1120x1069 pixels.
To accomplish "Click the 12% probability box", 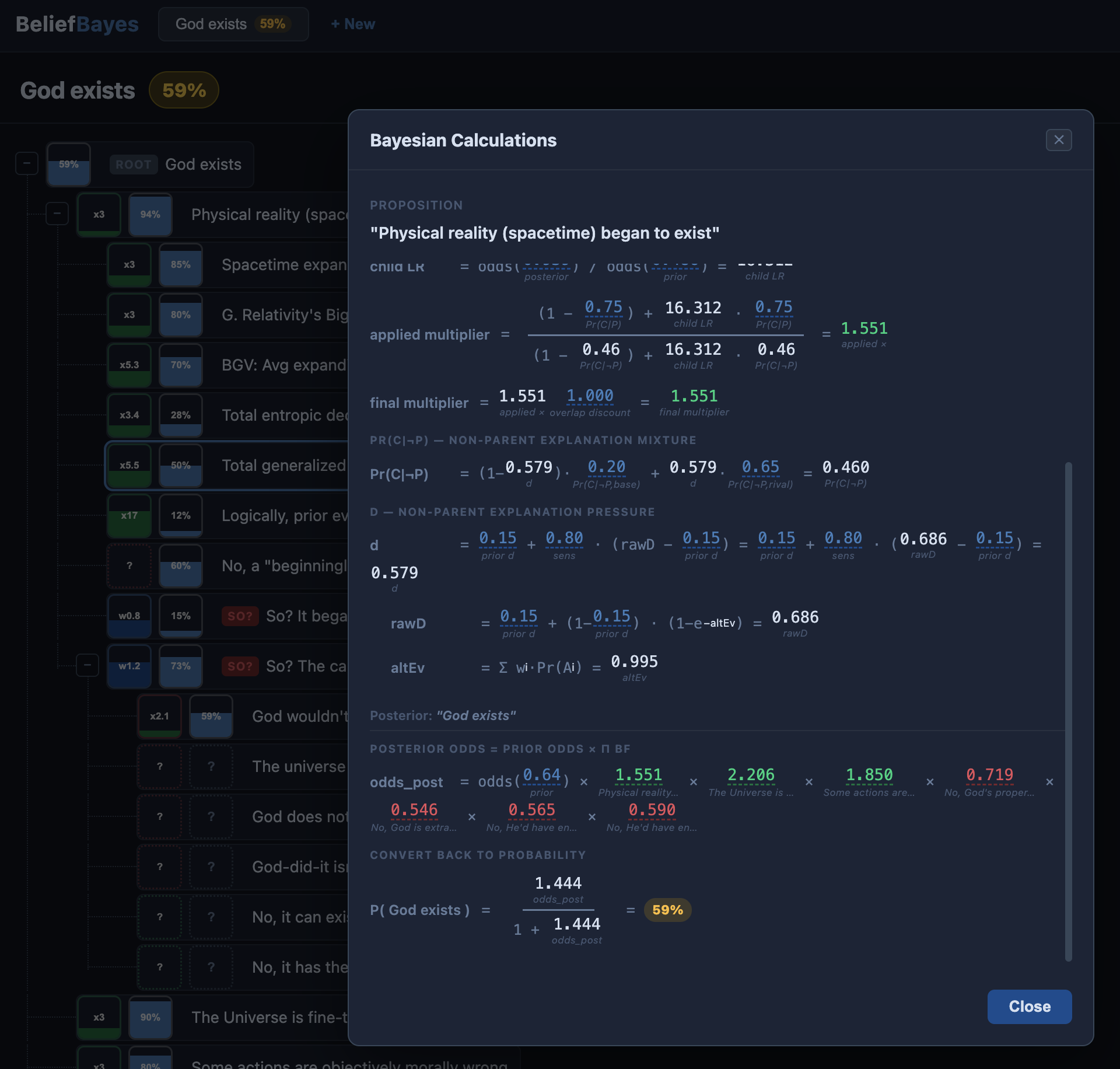I will point(181,516).
